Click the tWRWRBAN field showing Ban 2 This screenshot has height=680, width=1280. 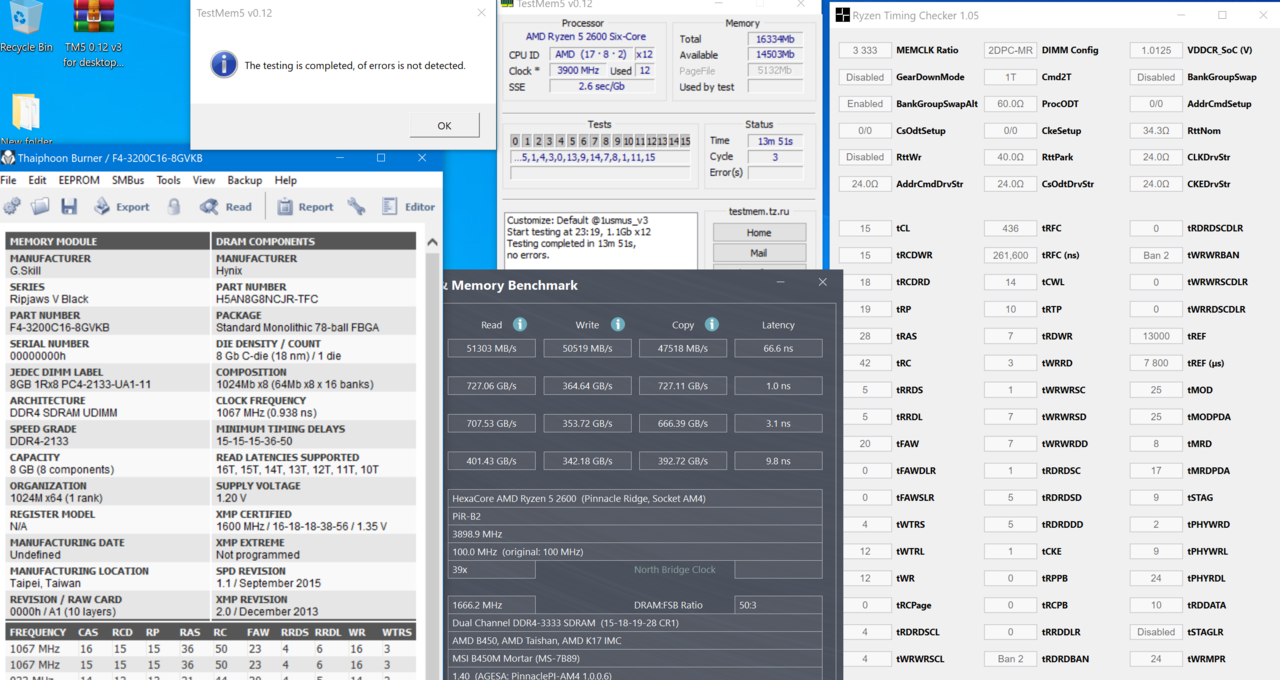point(1156,255)
